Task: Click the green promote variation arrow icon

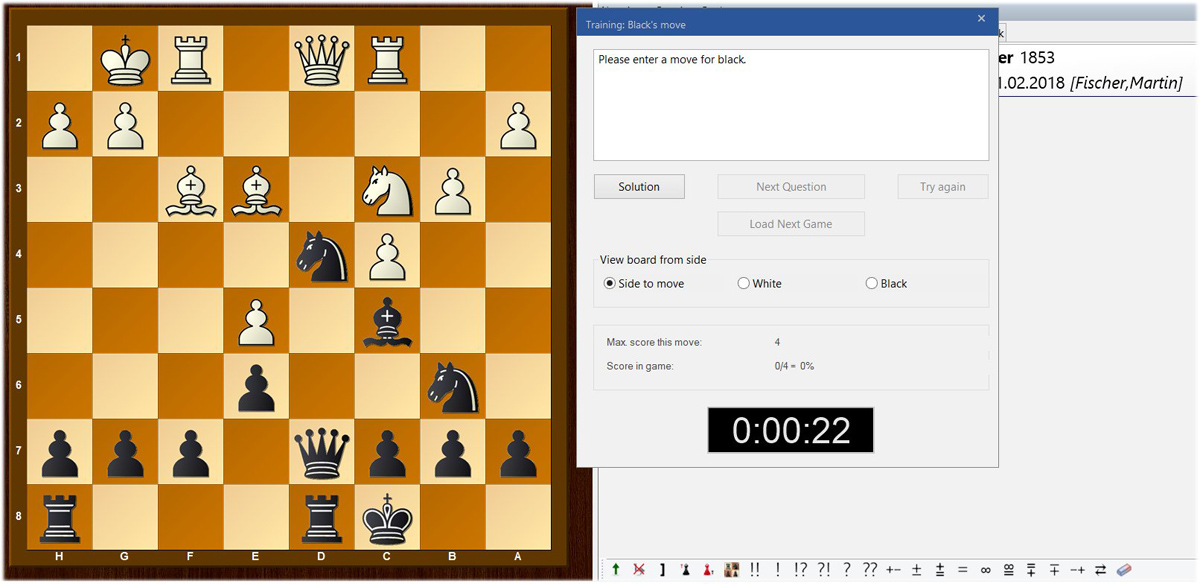Action: [616, 569]
